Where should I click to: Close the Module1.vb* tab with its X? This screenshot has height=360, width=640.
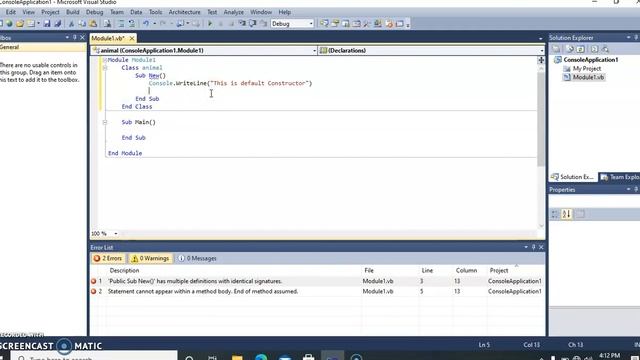pos(131,38)
